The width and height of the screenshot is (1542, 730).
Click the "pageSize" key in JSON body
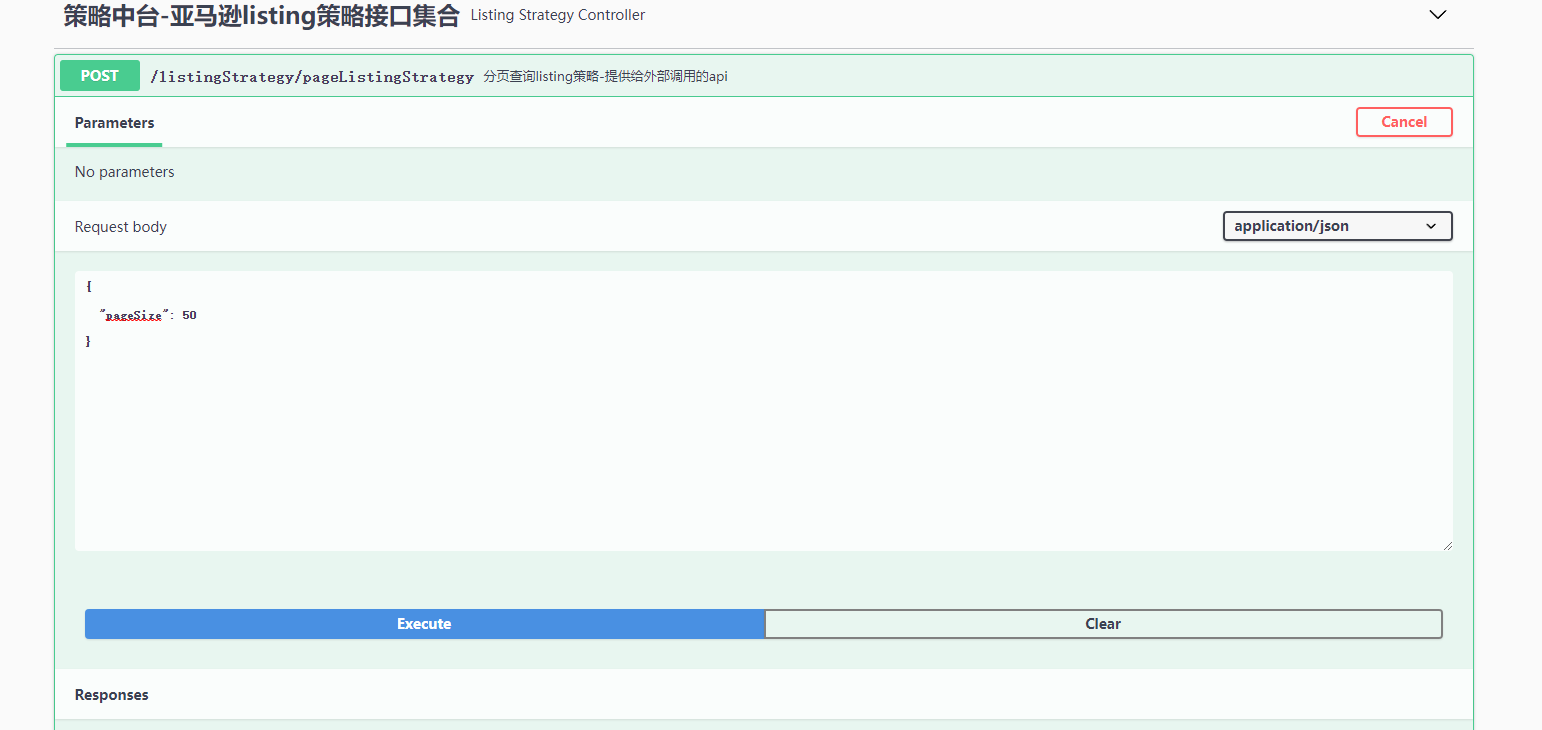pos(134,315)
